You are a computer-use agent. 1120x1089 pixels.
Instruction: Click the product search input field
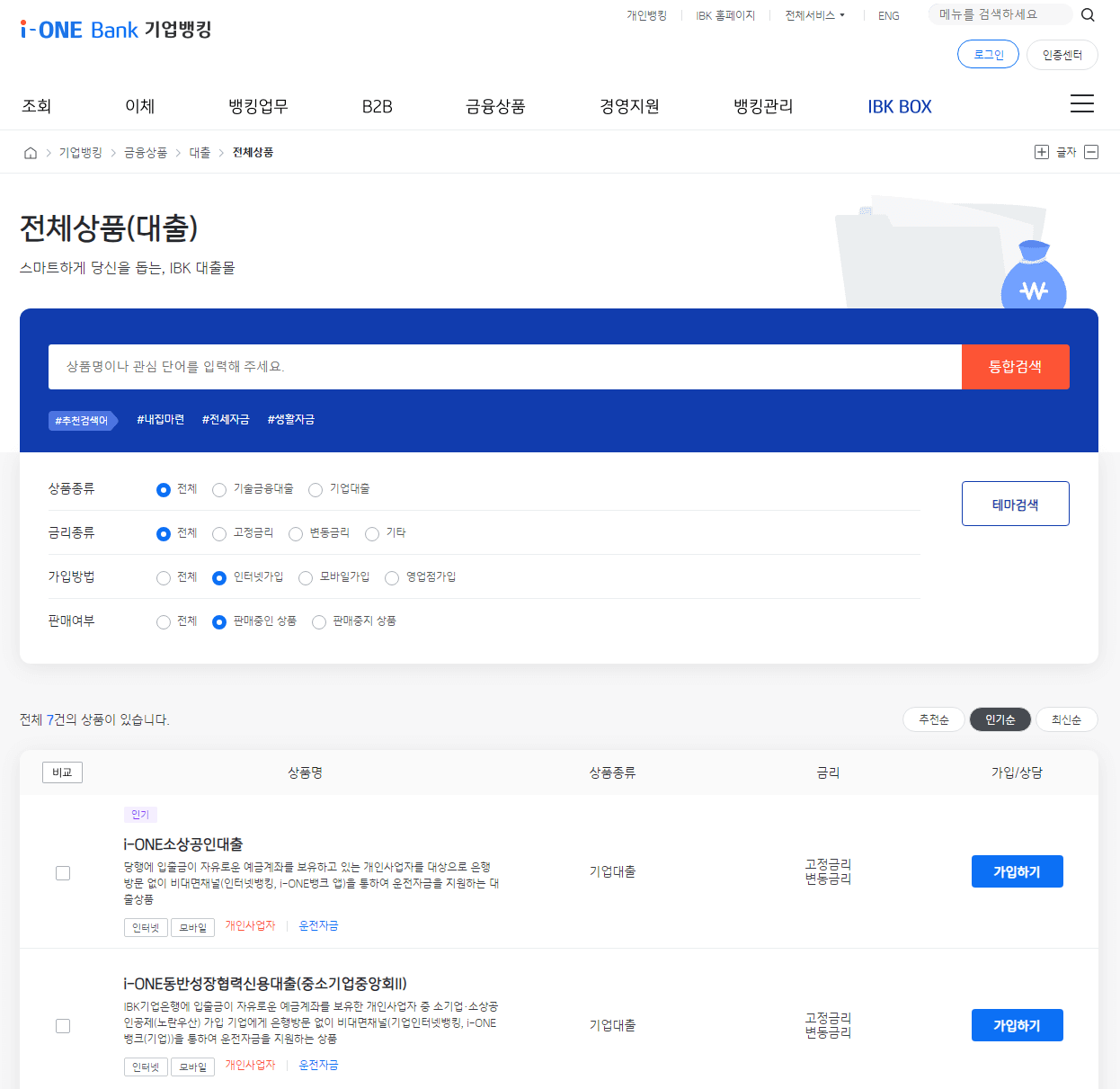pyautogui.click(x=503, y=367)
